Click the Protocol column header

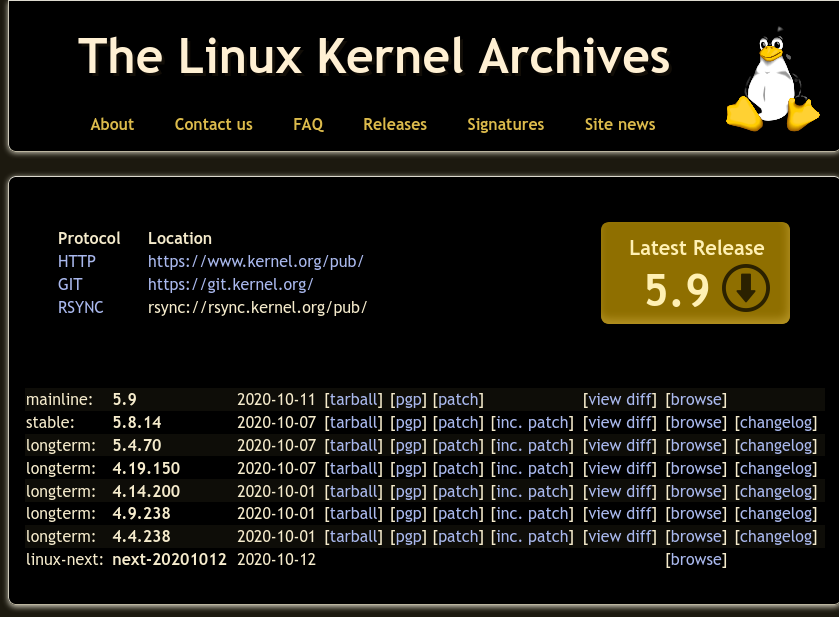89,238
